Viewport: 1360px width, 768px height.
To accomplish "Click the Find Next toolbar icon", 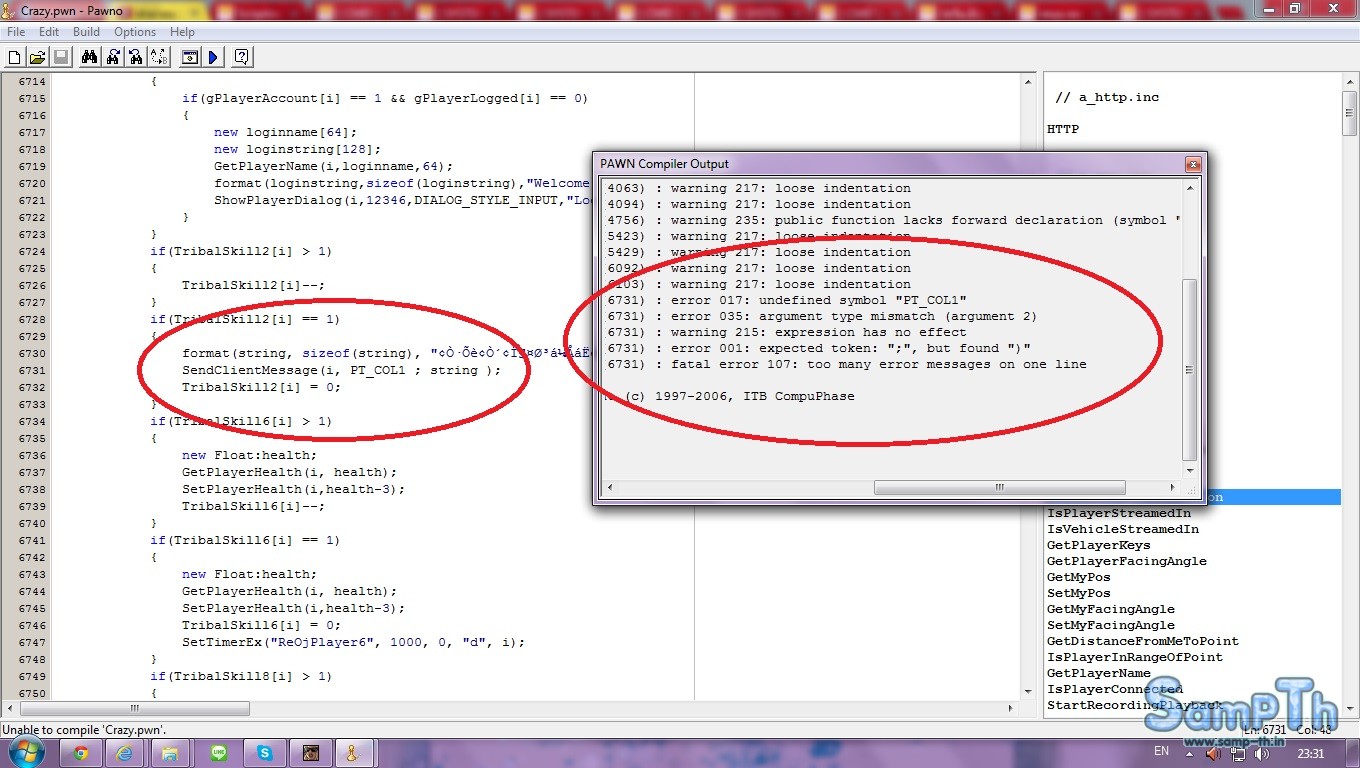I will [112, 57].
